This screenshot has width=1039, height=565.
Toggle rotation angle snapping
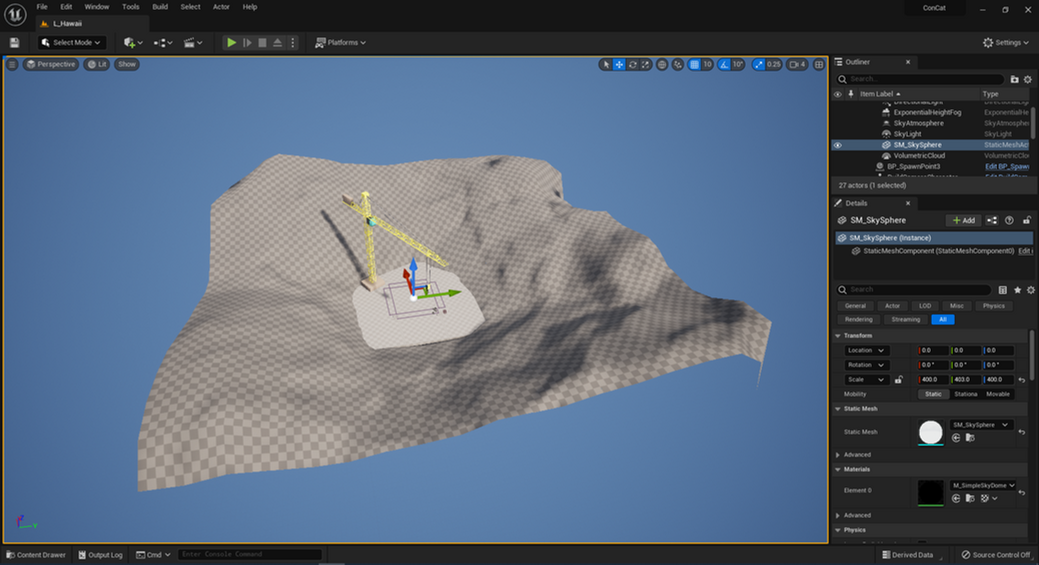click(724, 64)
